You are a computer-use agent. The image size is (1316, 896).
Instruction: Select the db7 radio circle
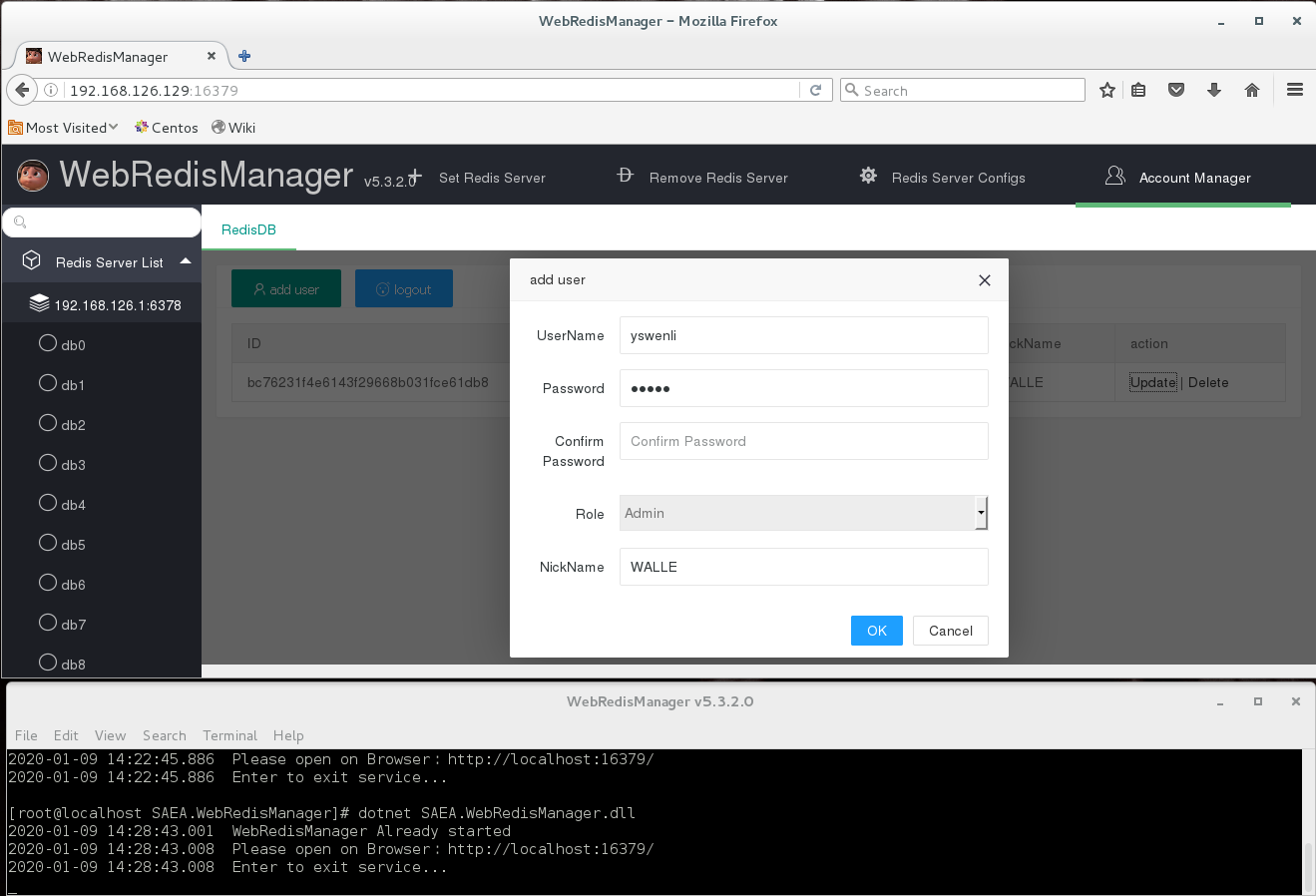pos(48,623)
